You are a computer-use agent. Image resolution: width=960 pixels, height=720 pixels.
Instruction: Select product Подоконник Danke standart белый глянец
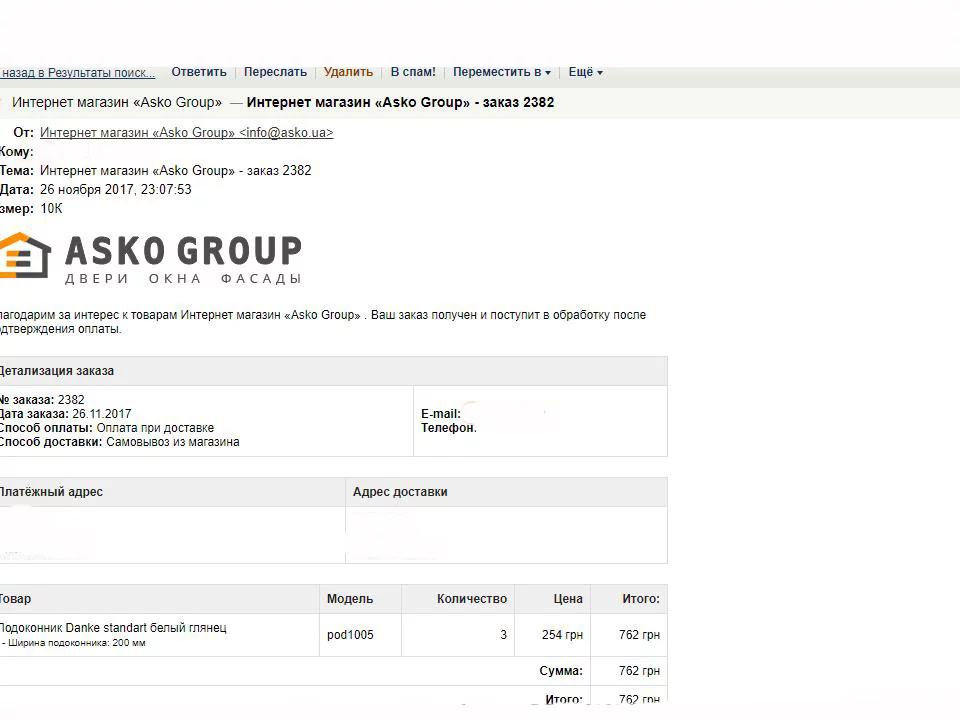pos(113,628)
